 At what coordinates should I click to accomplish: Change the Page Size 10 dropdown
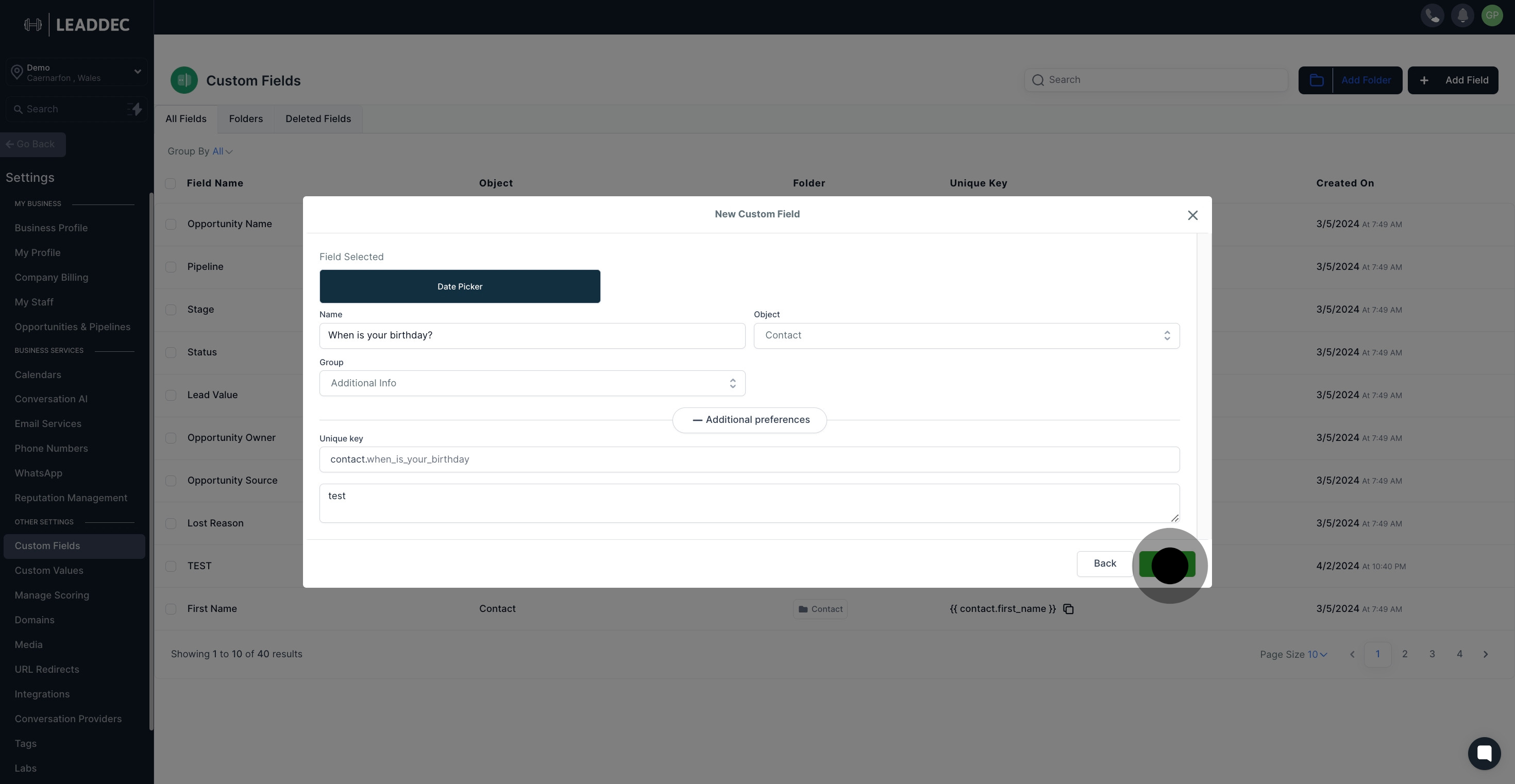(x=1317, y=654)
